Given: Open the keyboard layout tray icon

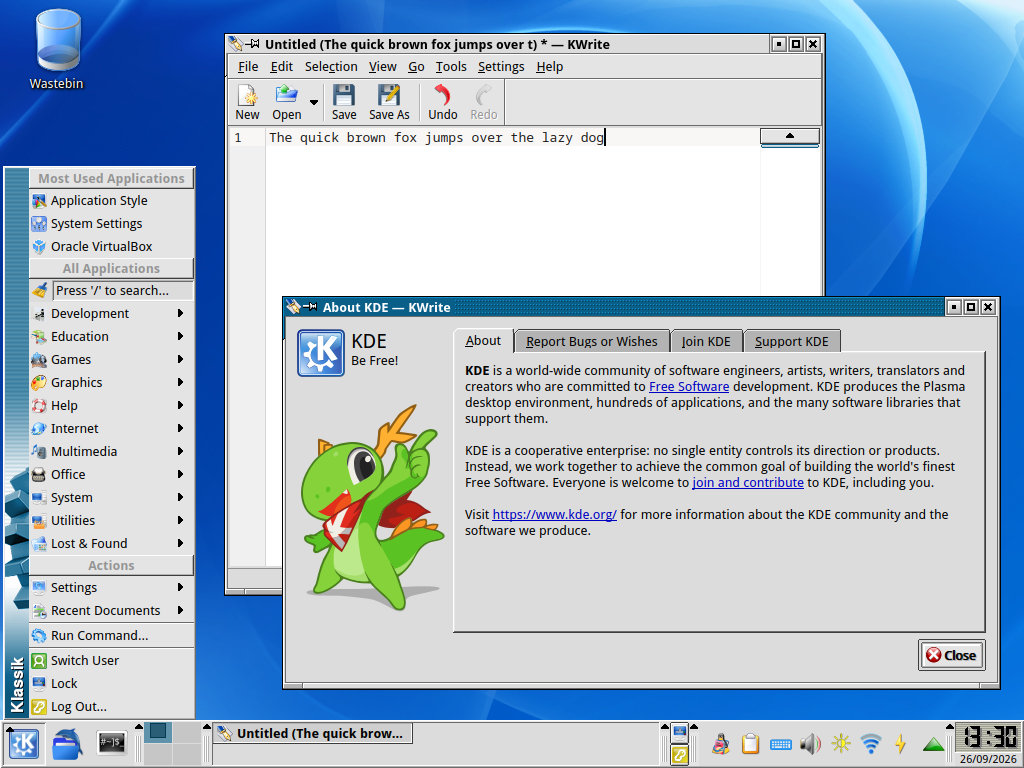Looking at the screenshot, I should coord(781,744).
